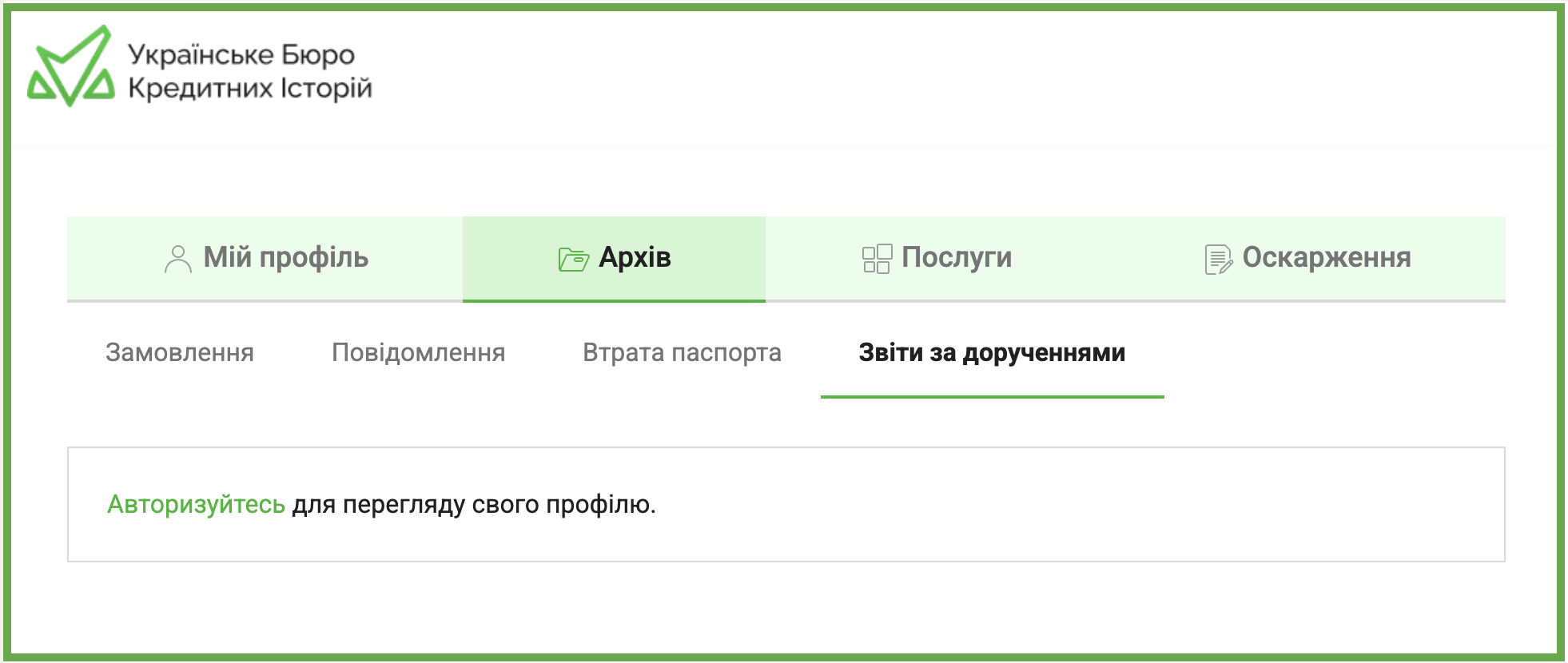Click the person icon beside Мій профіль
The width and height of the screenshot is (1568, 663).
tap(177, 259)
